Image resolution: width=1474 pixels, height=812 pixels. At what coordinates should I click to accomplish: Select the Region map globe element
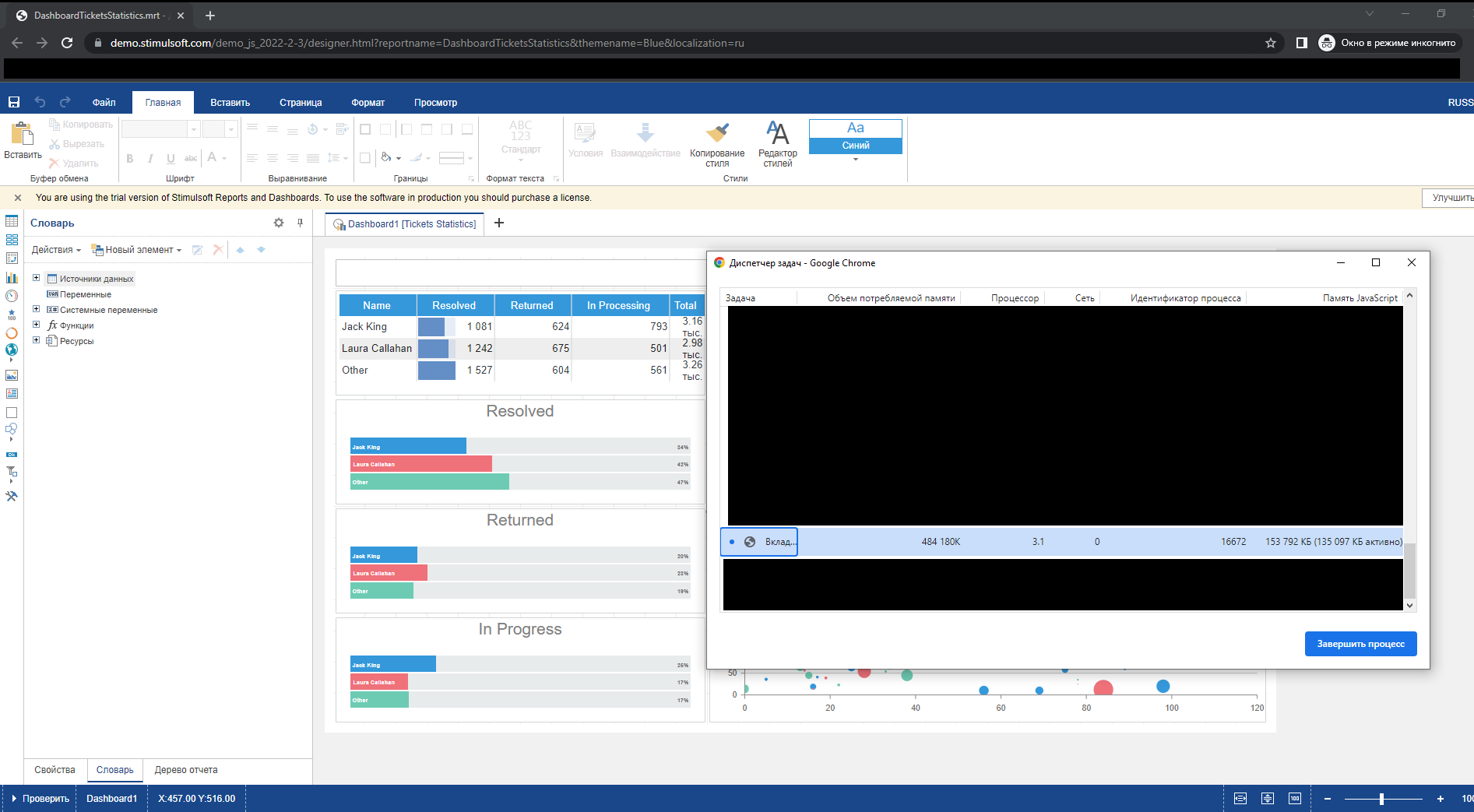12,350
